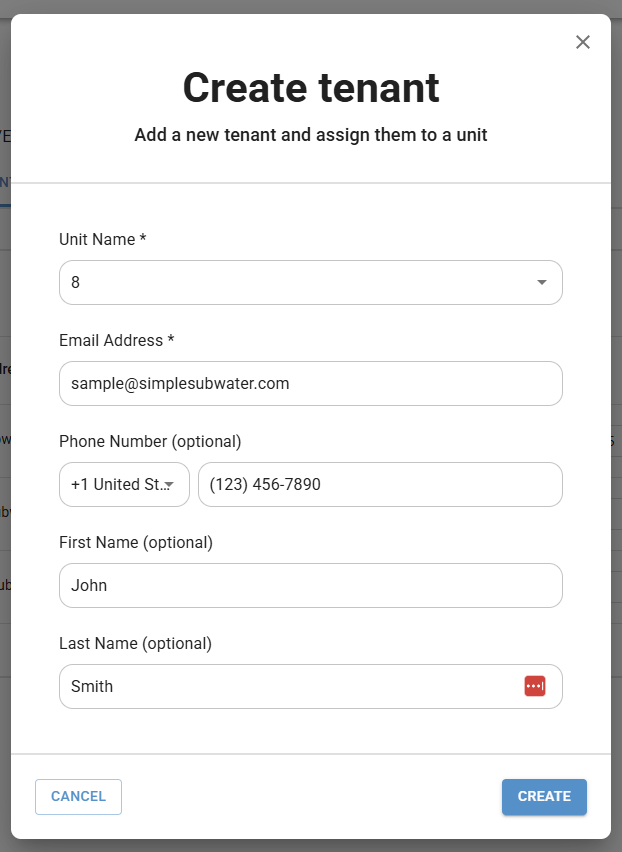Open the Unit Name selector showing 8

click(x=311, y=283)
